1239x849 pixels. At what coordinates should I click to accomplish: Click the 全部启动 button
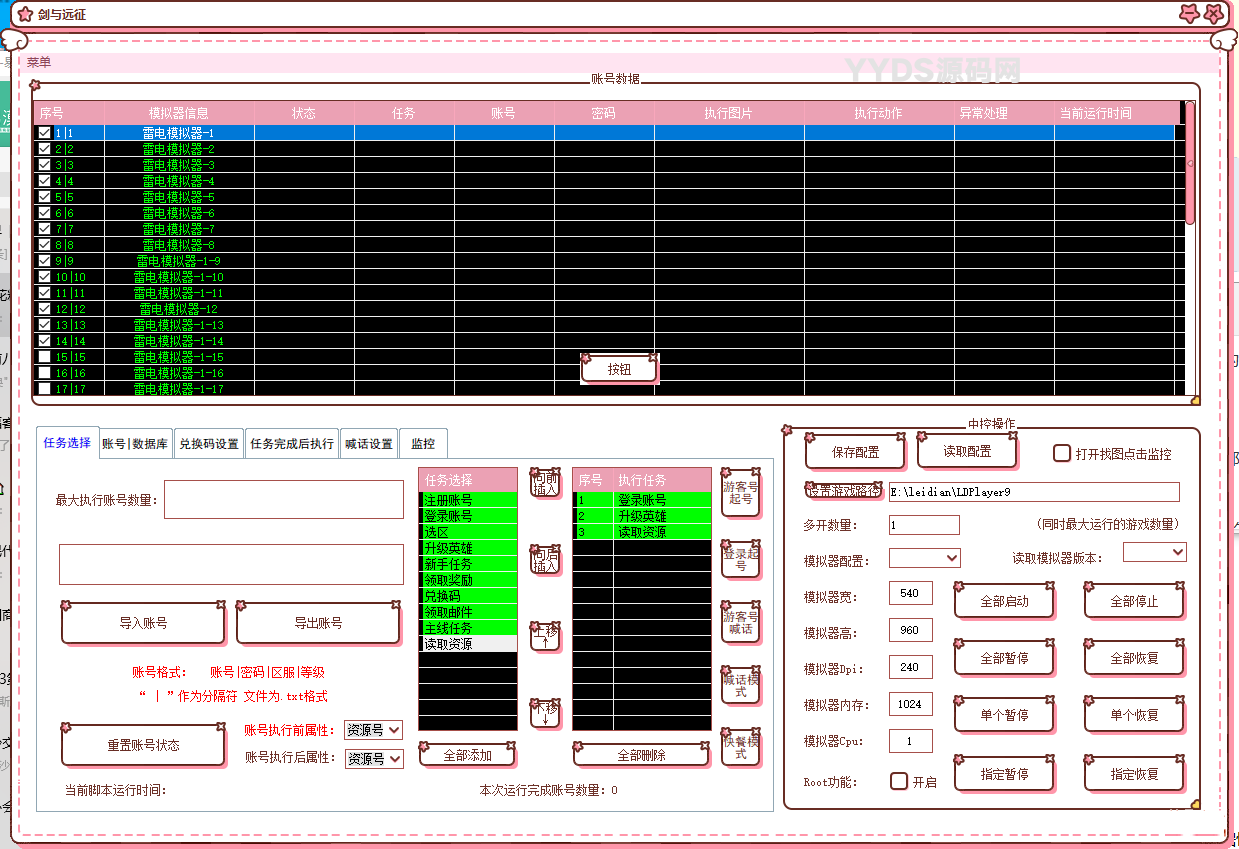(x=1004, y=602)
